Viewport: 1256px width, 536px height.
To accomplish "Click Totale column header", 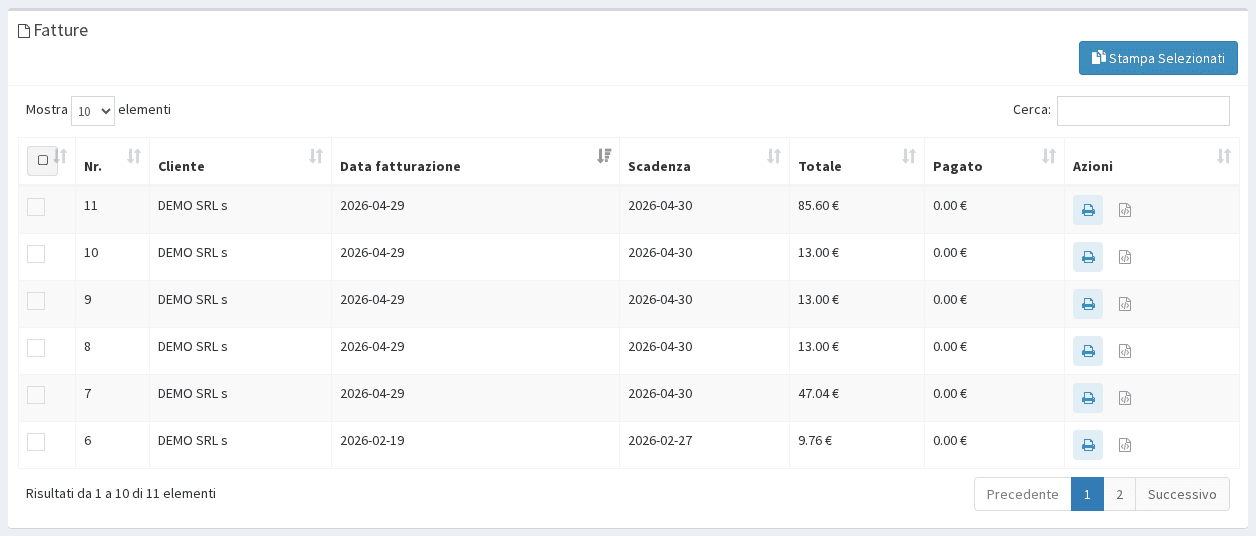I will (857, 161).
